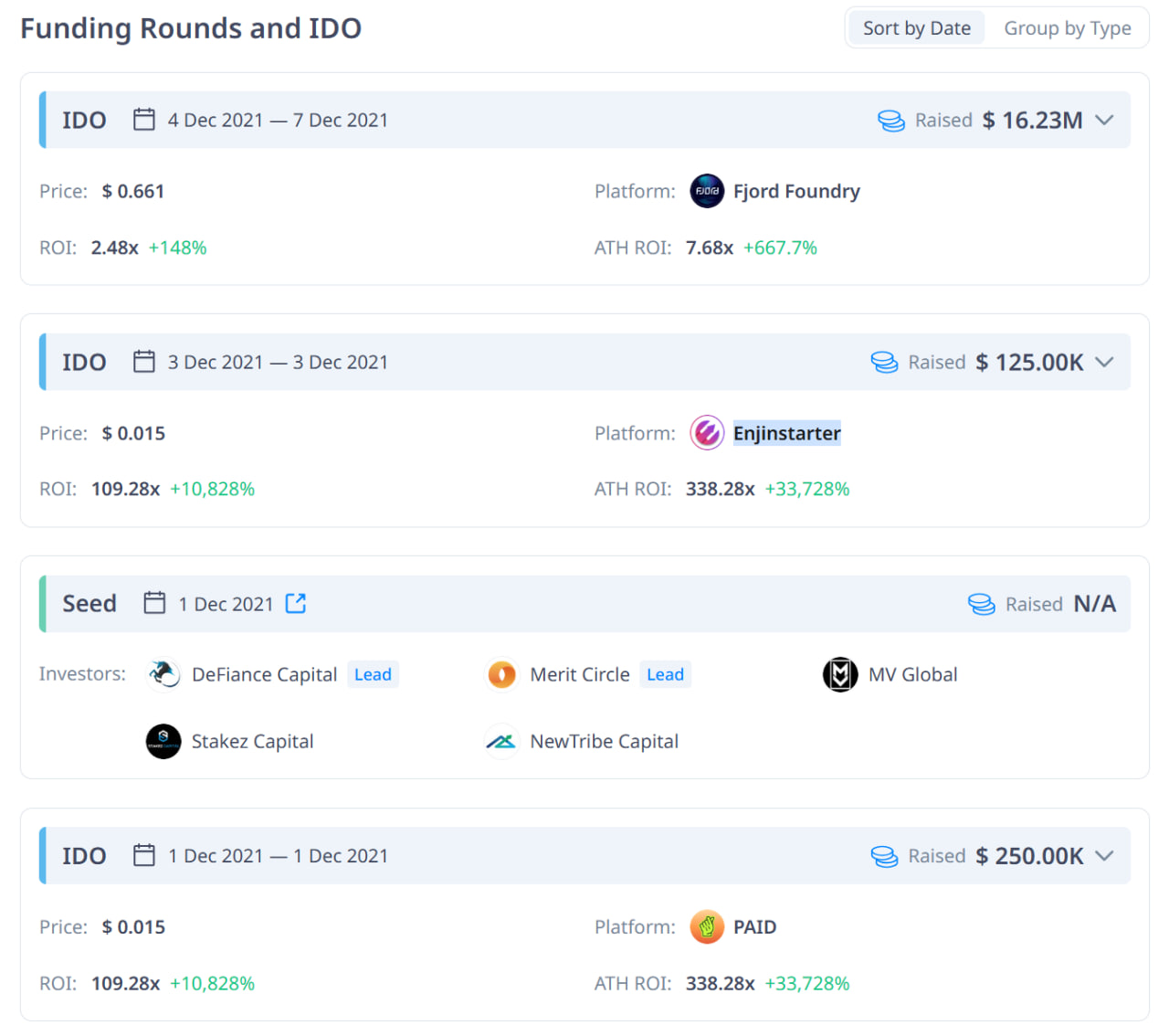1169x1036 pixels.
Task: Click the NewTribe Capital investor logo
Action: coord(502,742)
